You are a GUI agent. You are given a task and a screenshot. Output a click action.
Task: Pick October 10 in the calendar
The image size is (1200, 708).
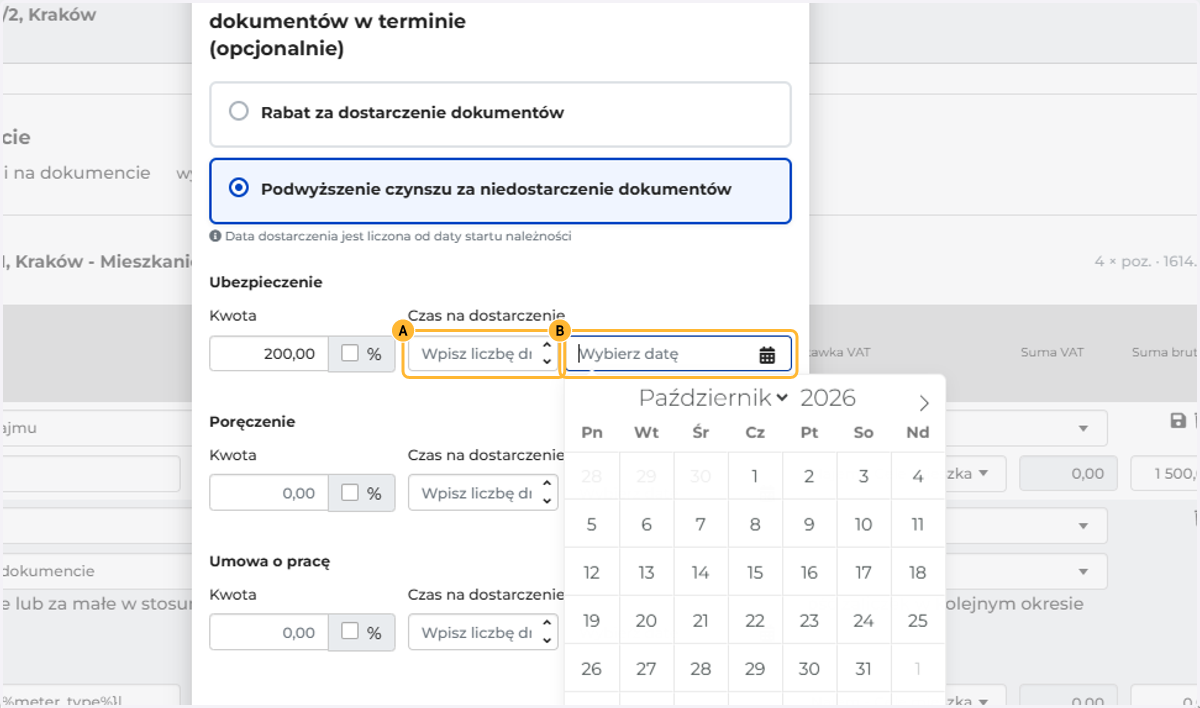pyautogui.click(x=864, y=525)
